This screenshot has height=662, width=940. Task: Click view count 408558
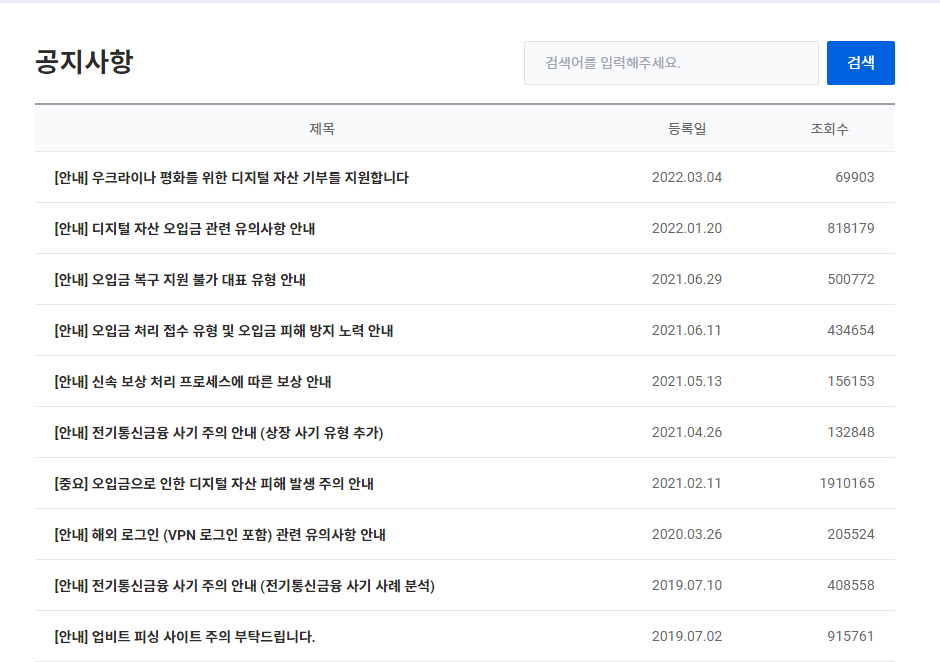pyautogui.click(x=851, y=585)
